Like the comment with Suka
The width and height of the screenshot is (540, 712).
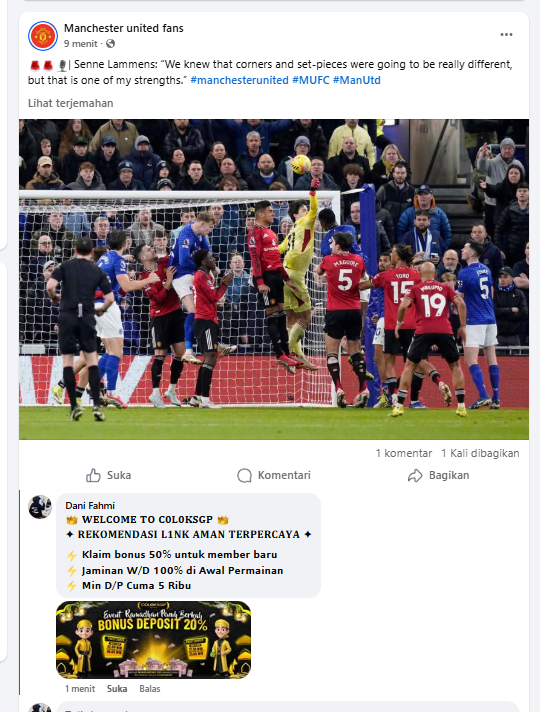[x=117, y=689]
